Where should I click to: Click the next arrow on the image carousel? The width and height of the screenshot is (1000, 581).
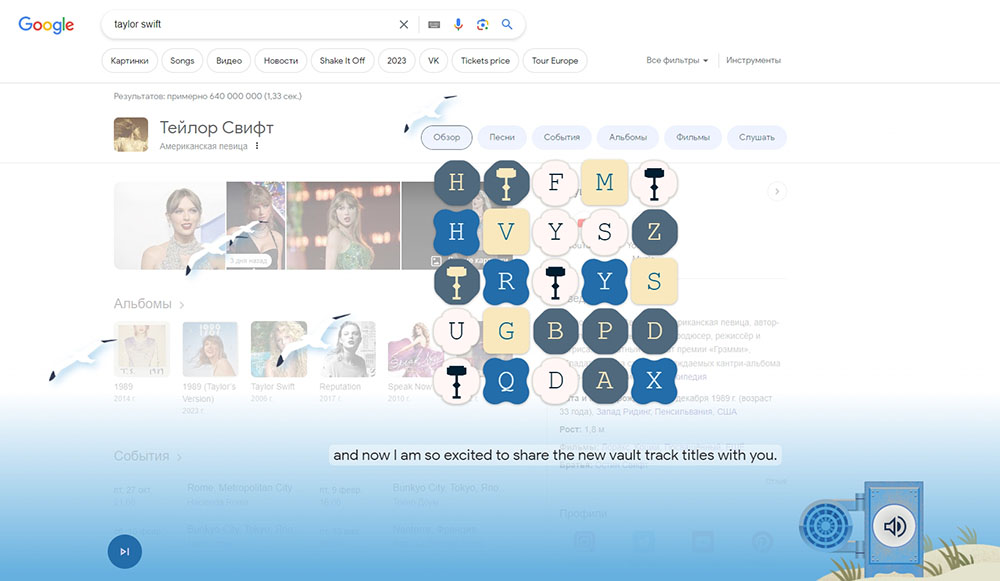[777, 191]
